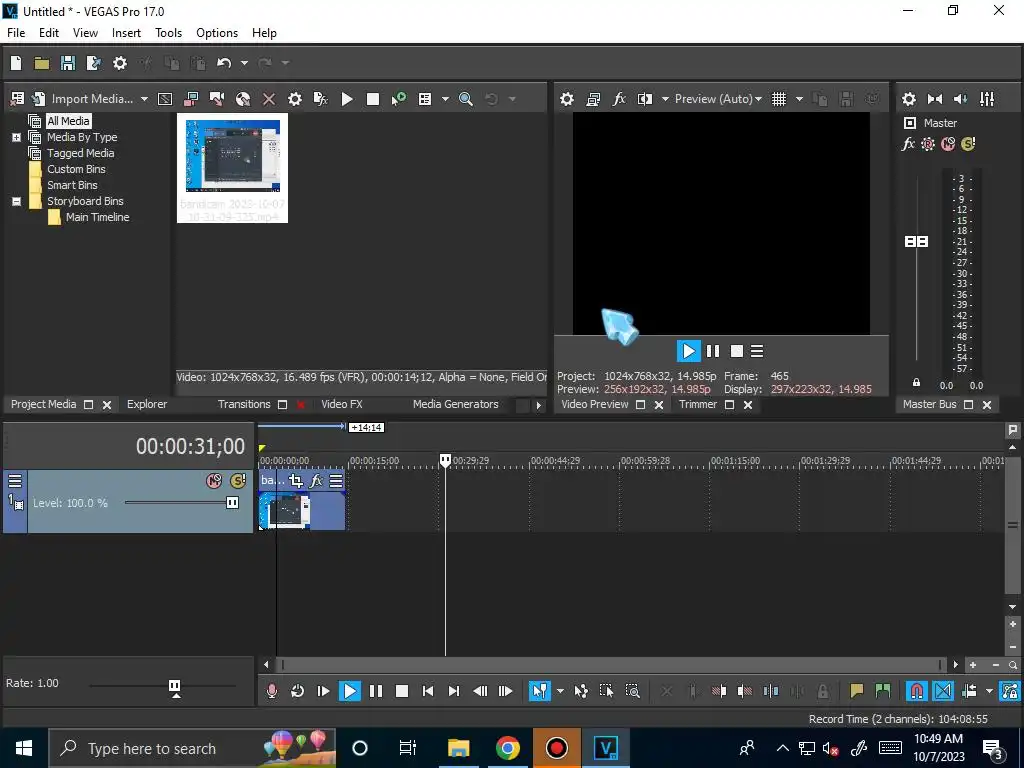
Task: Open the Tools menu
Action: coord(168,33)
